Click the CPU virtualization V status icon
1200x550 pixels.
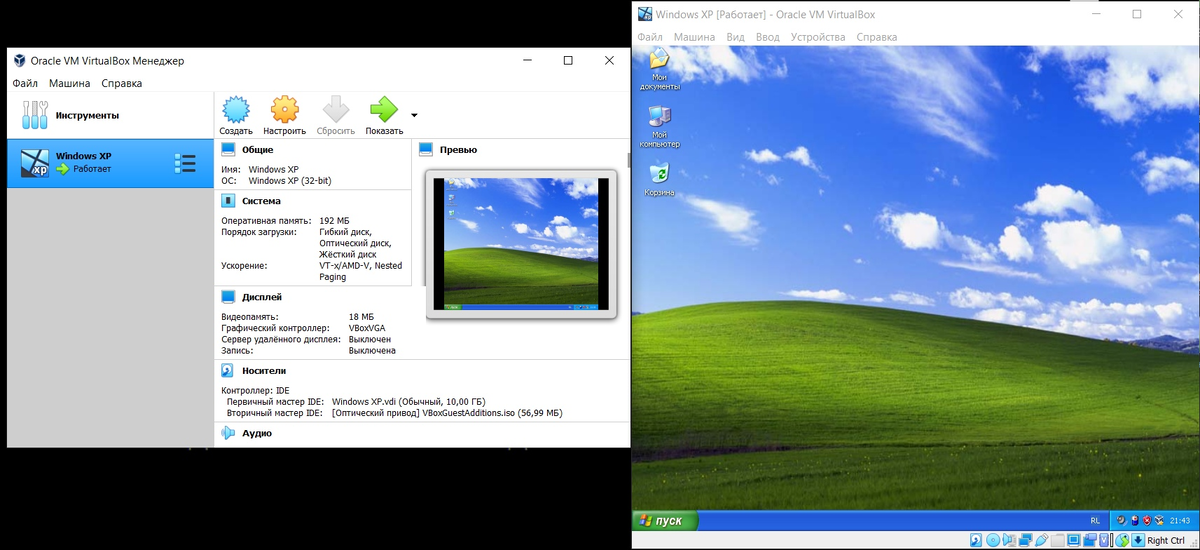(x=1104, y=540)
